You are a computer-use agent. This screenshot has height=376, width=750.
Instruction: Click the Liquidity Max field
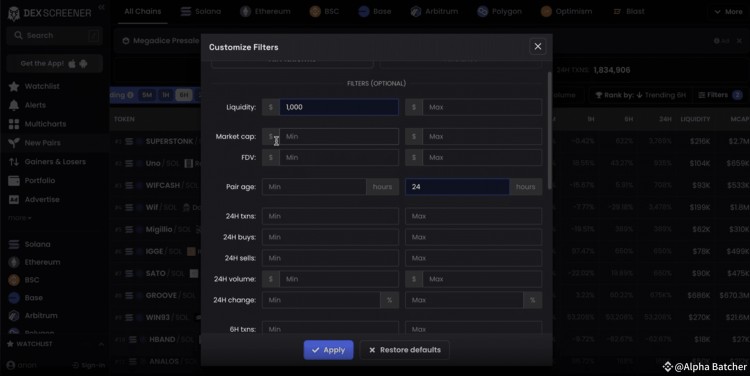click(482, 107)
